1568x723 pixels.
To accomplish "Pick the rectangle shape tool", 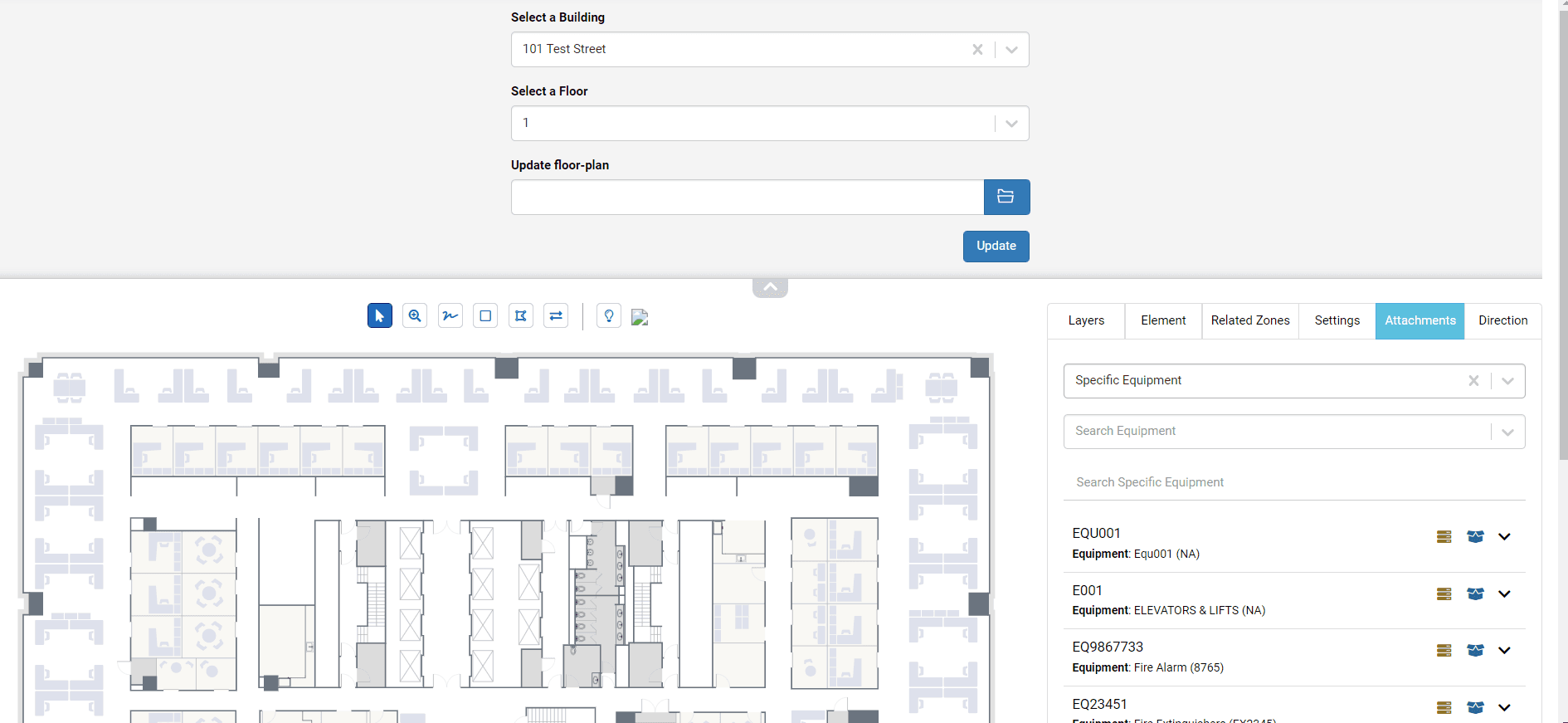I will [485, 316].
